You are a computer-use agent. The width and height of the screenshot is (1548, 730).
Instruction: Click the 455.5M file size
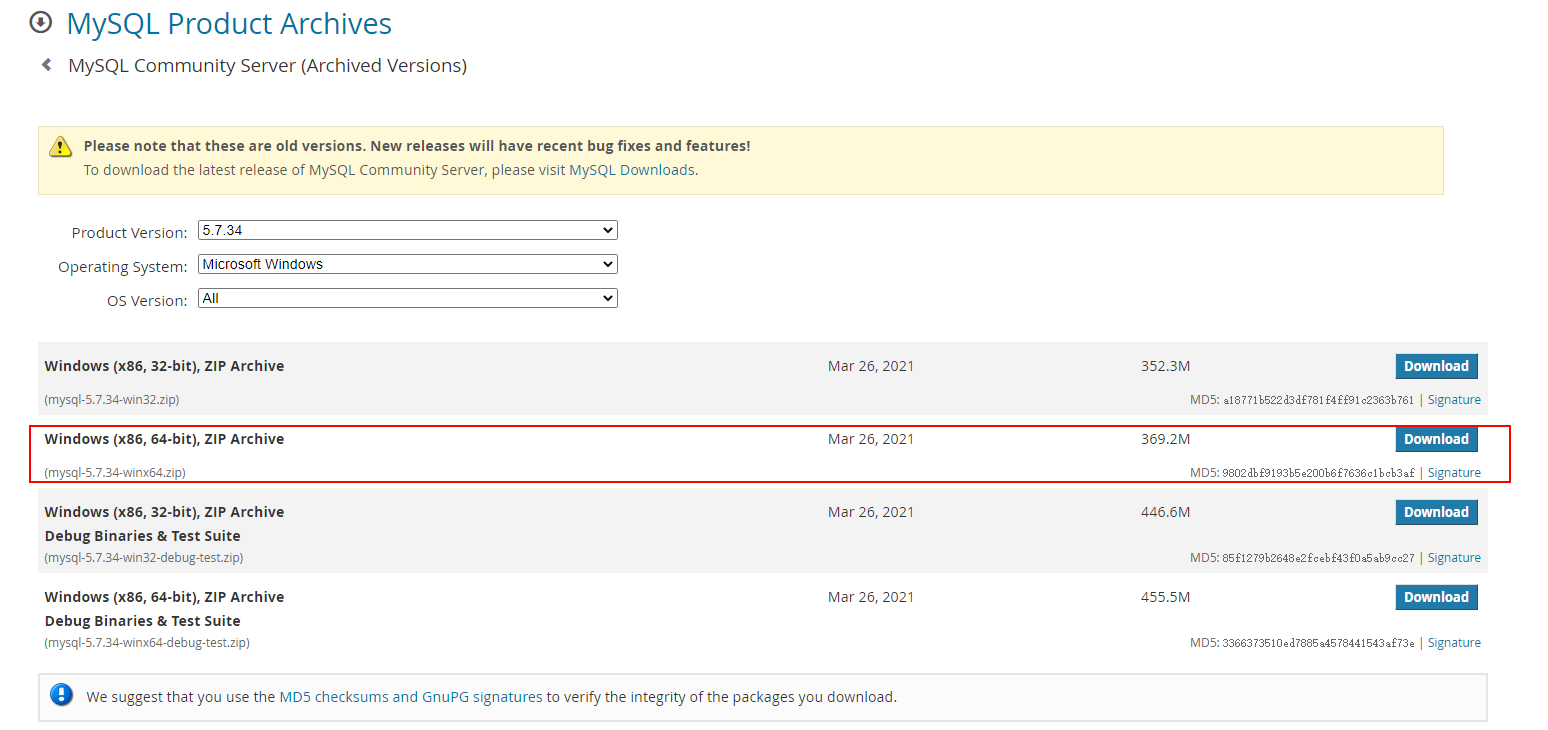pyautogui.click(x=1165, y=597)
